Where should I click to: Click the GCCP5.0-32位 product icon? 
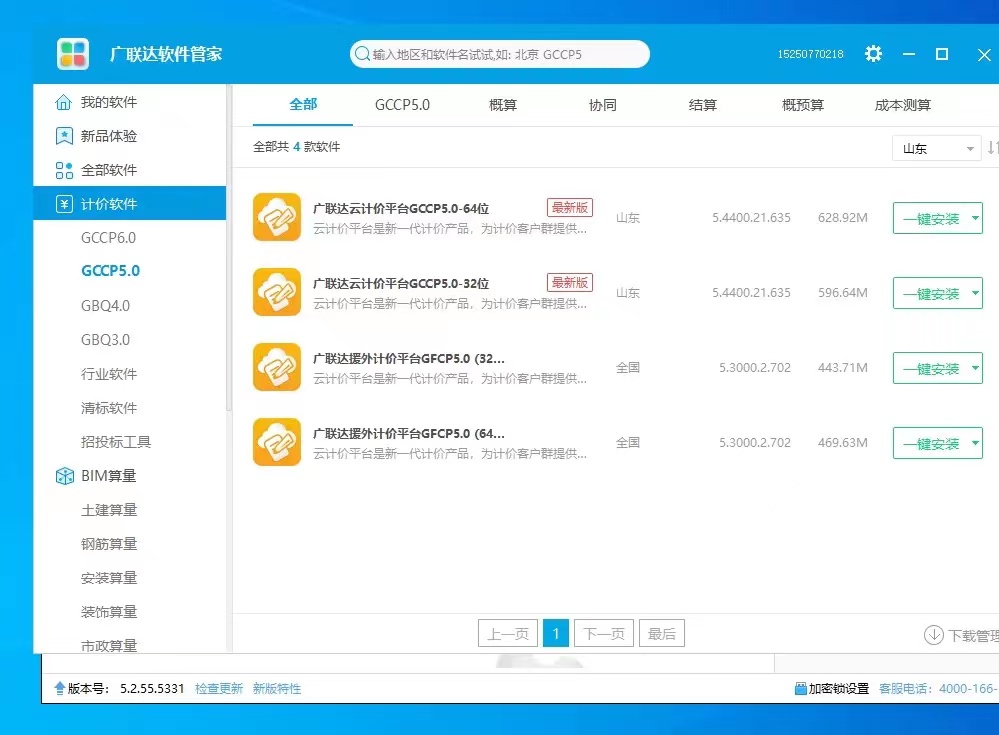(277, 292)
